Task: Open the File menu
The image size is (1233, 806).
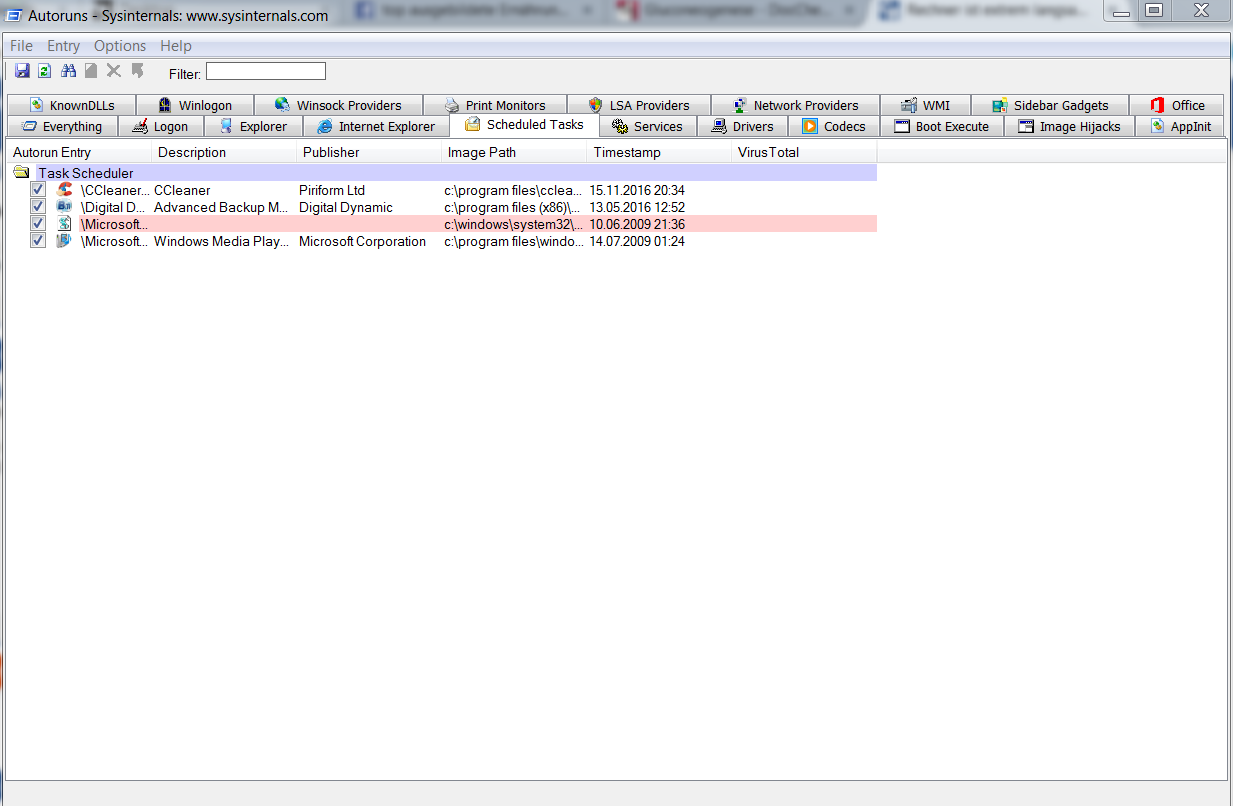Action: [21, 46]
